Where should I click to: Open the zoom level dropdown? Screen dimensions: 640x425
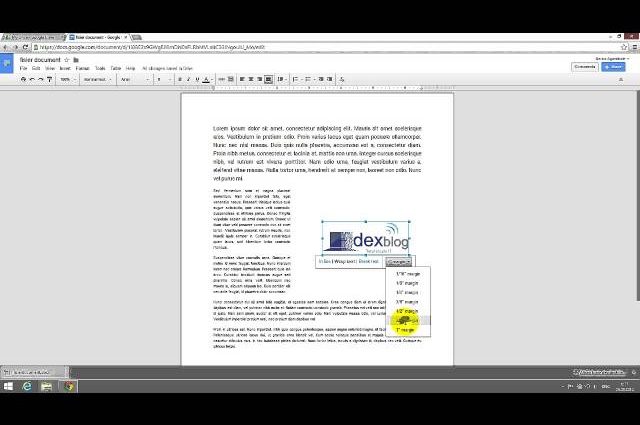pyautogui.click(x=68, y=79)
